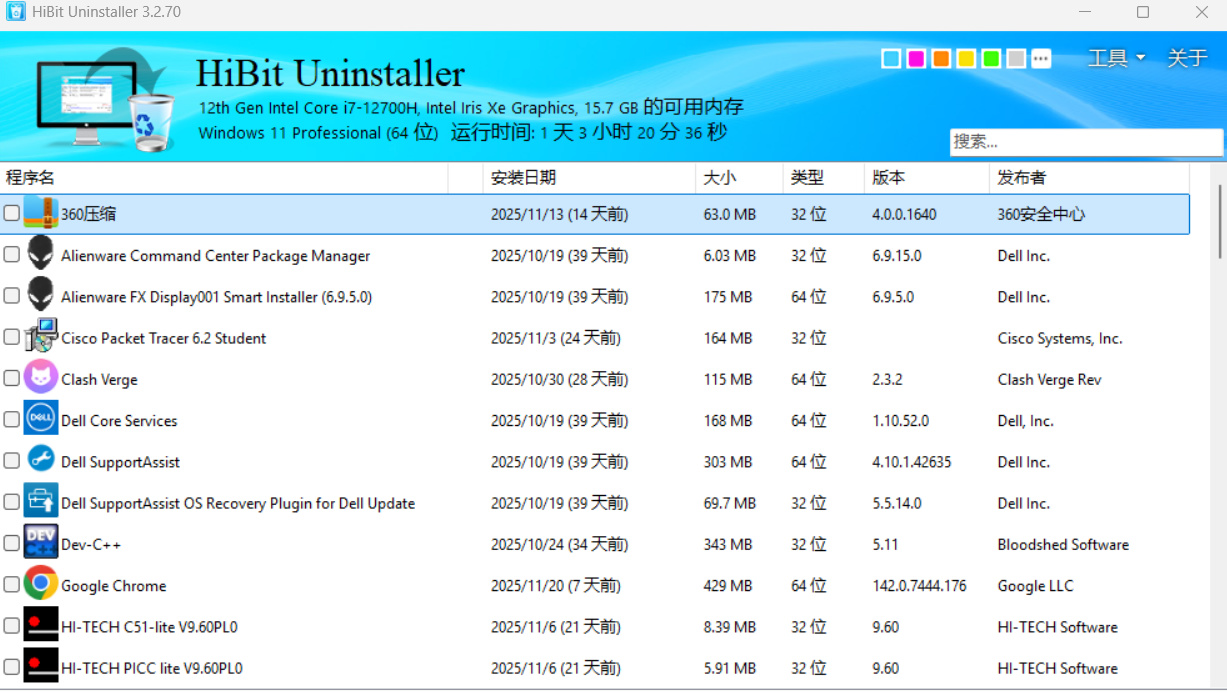The height and width of the screenshot is (693, 1227).
Task: Open the 工具 dropdown menu
Action: click(x=1116, y=58)
